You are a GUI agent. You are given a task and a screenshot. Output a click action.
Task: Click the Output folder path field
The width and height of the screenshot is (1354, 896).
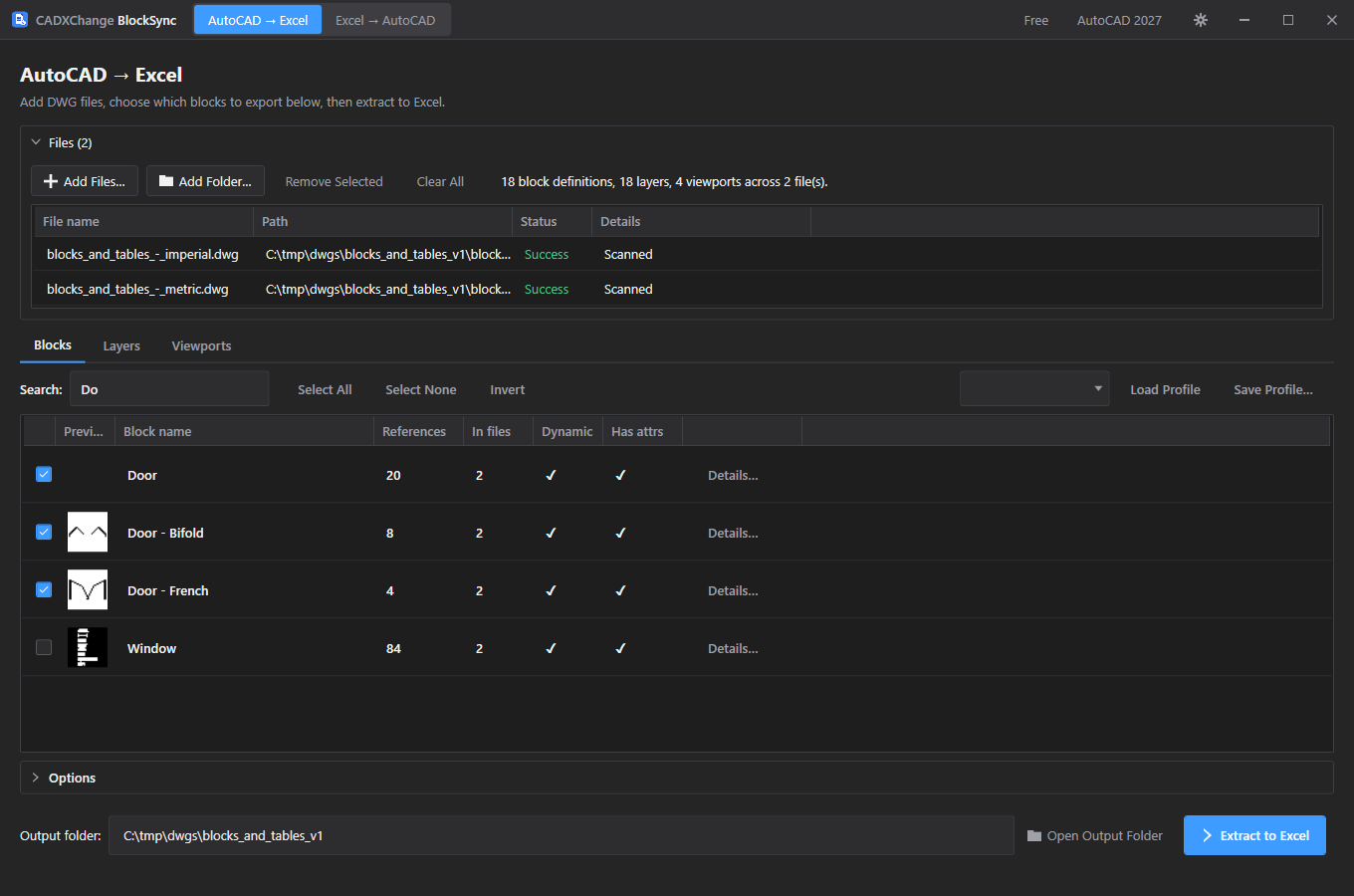click(562, 835)
